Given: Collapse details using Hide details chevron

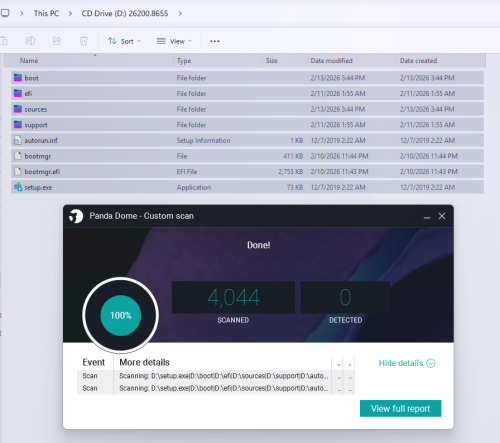Looking at the screenshot, I should pos(431,363).
